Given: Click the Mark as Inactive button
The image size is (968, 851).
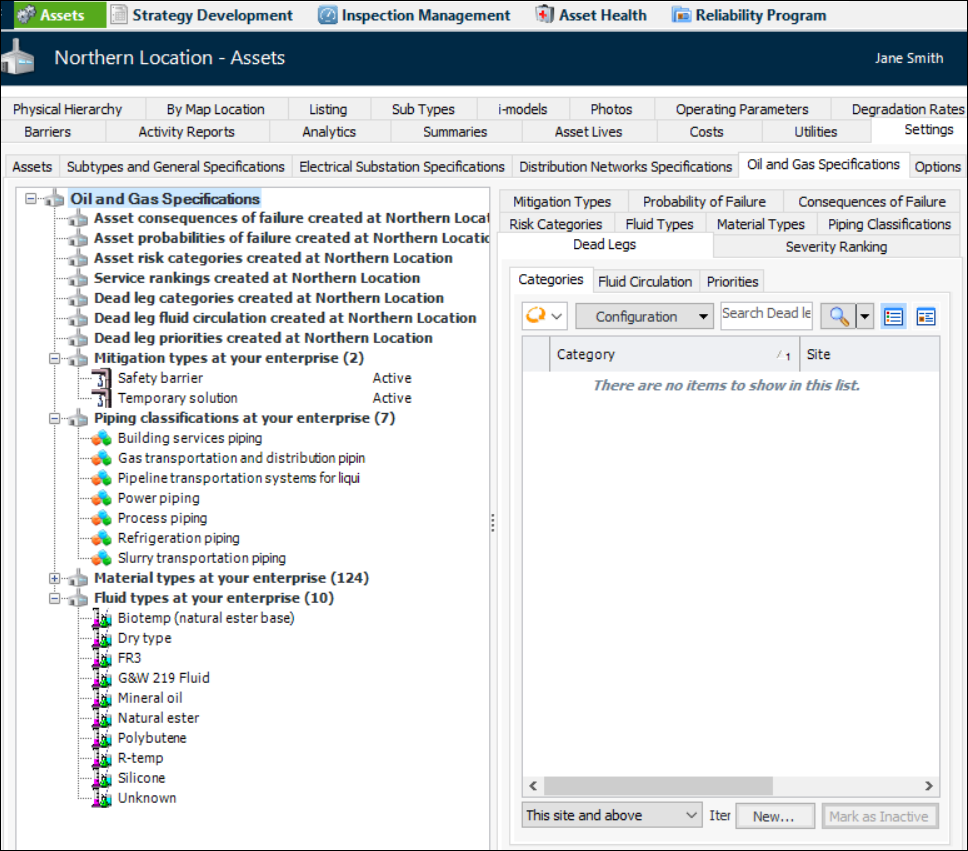Looking at the screenshot, I should point(879,816).
